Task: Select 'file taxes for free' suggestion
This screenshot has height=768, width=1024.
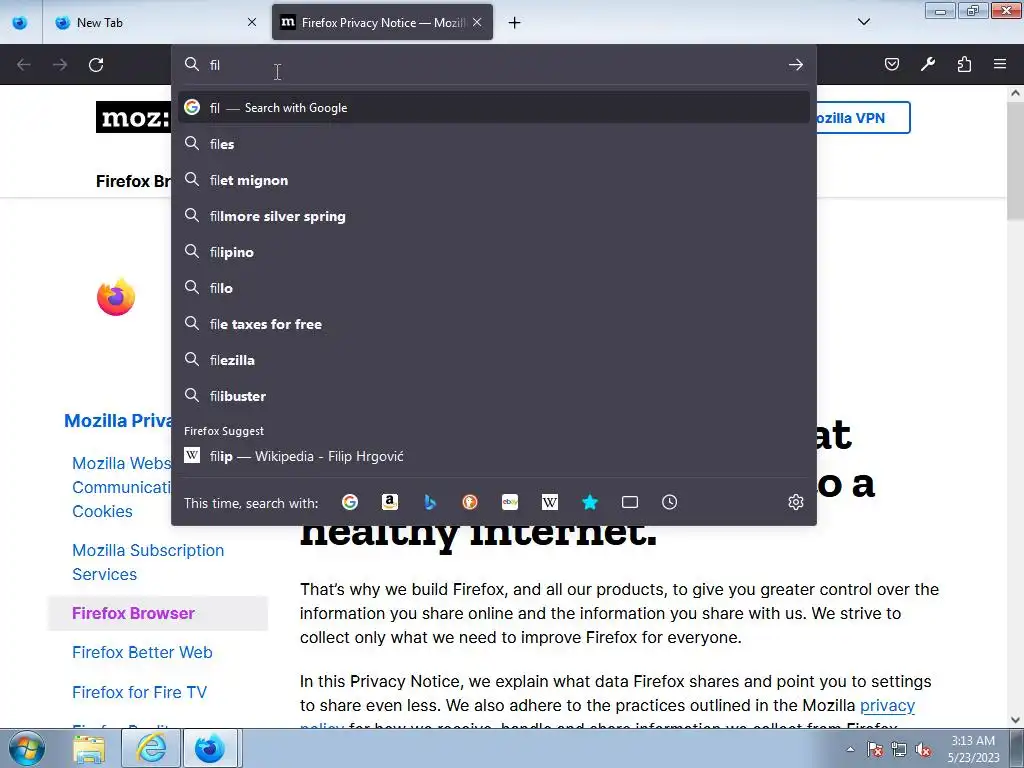Action: 494,324
